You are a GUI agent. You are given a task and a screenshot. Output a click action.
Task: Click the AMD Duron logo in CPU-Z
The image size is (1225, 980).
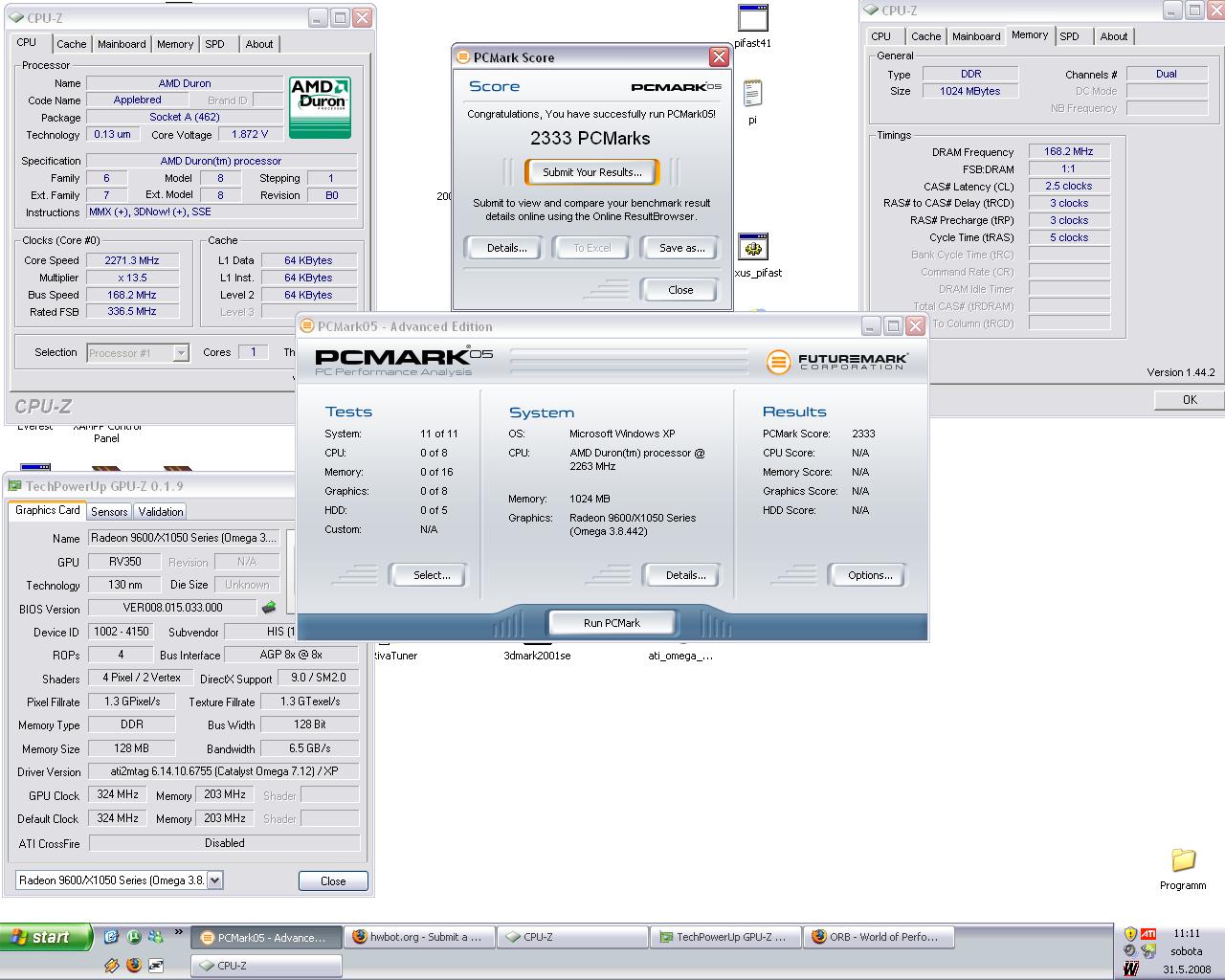320,107
